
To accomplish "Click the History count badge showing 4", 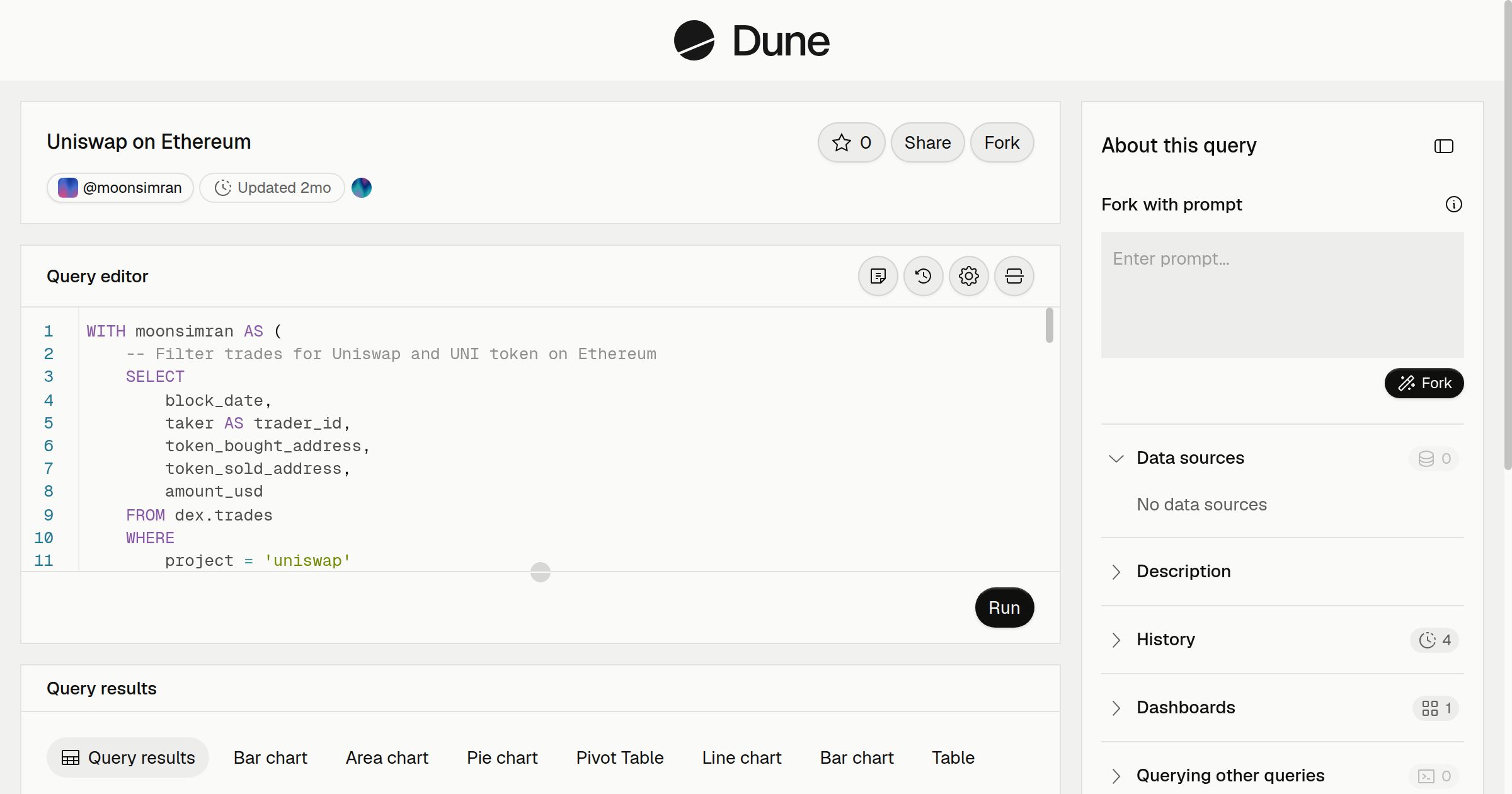I will (x=1435, y=640).
